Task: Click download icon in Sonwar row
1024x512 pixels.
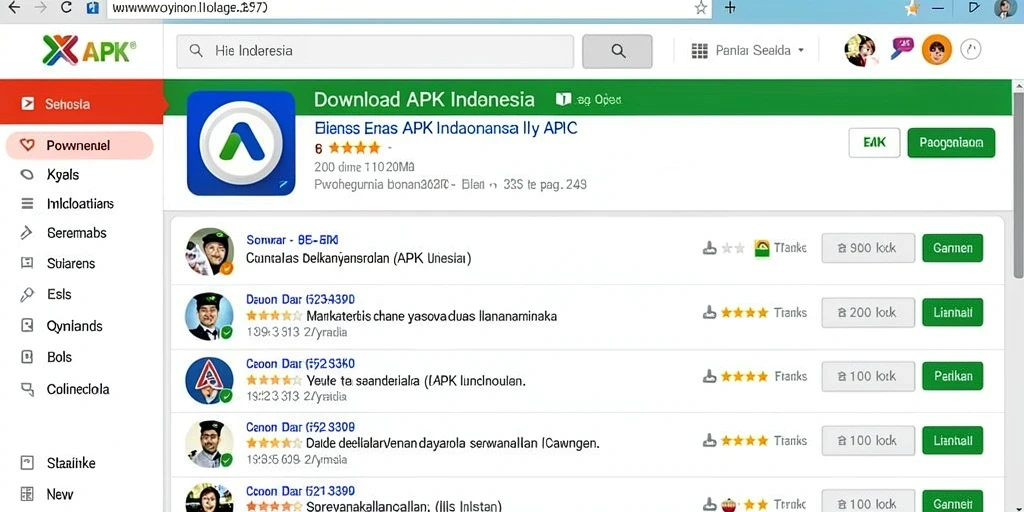Action: tap(709, 248)
